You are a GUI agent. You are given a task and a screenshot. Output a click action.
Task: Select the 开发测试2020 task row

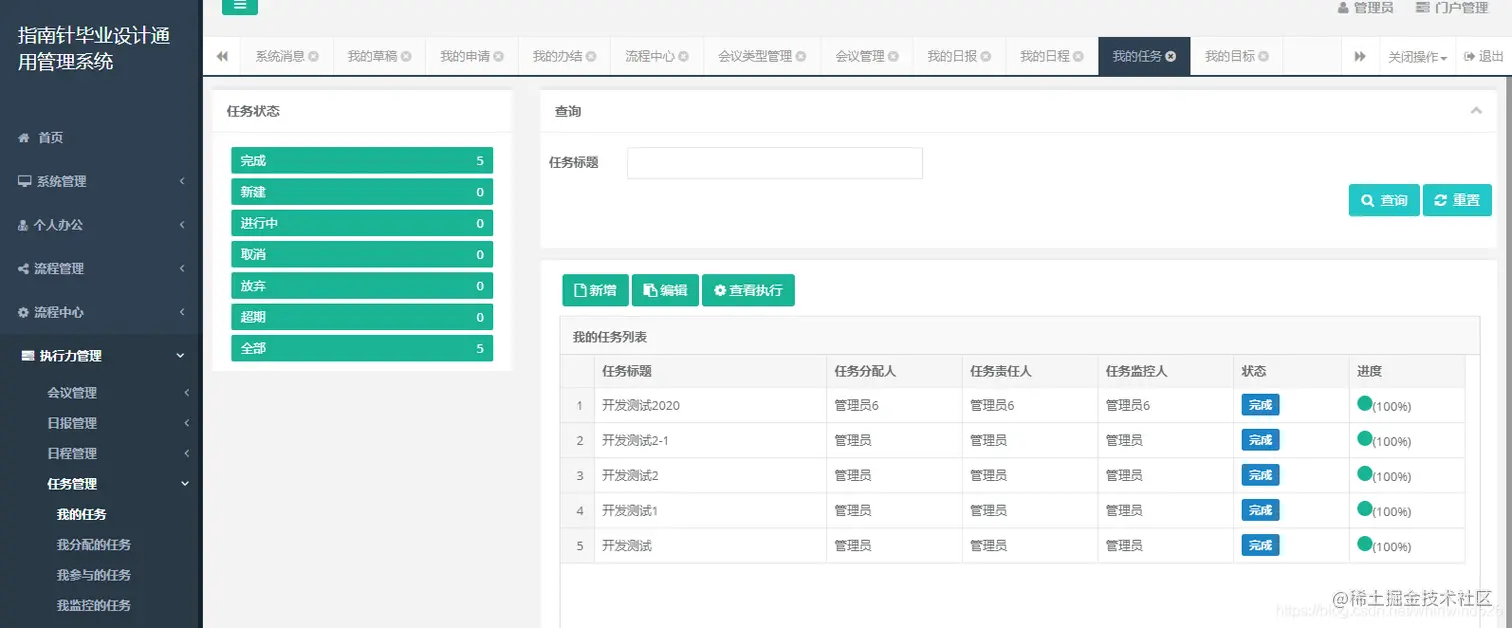coord(1012,405)
